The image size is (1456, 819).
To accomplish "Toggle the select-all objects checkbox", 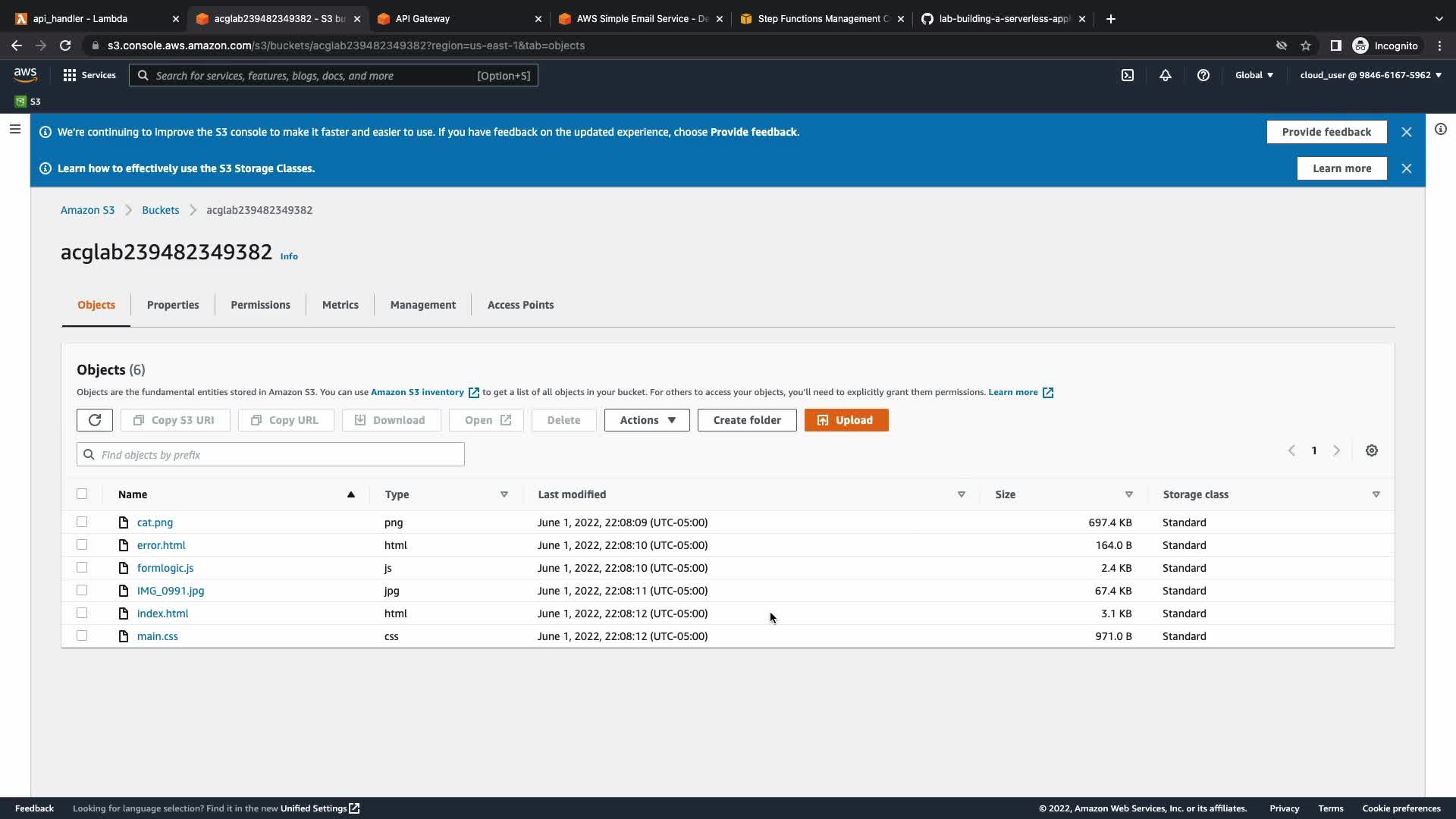I will (82, 494).
